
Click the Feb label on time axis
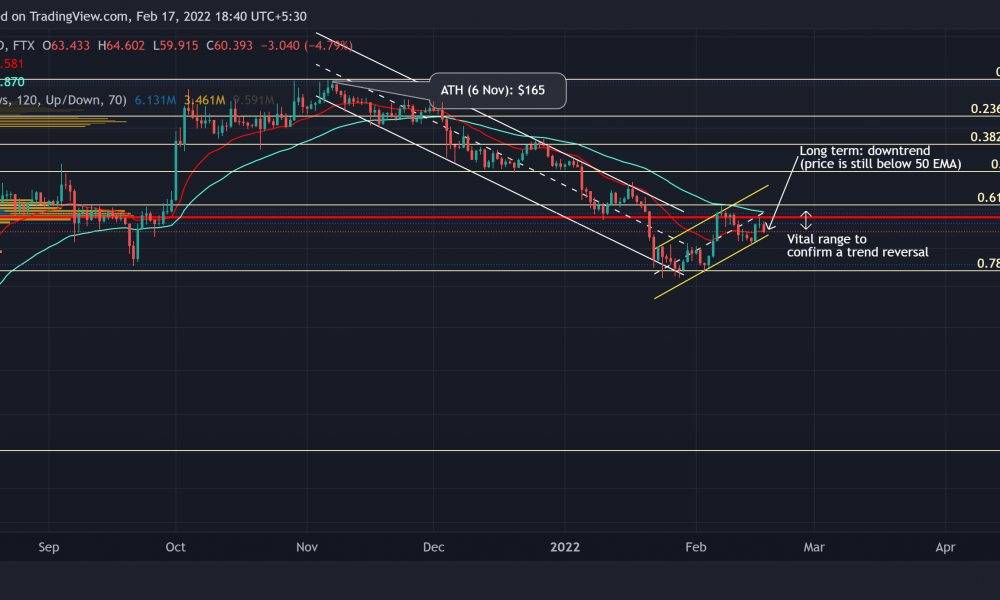696,547
